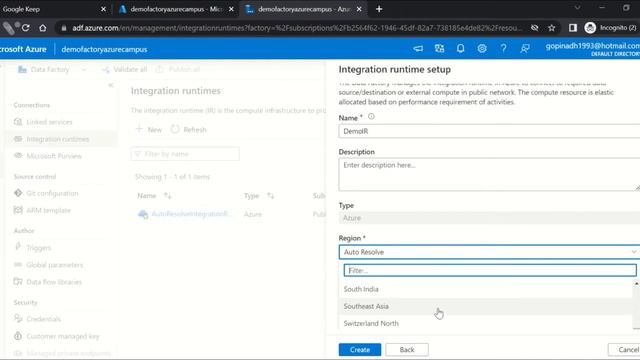The width and height of the screenshot is (640, 360).
Task: Open Azure announcements megaphone icon
Action: coord(418,49)
